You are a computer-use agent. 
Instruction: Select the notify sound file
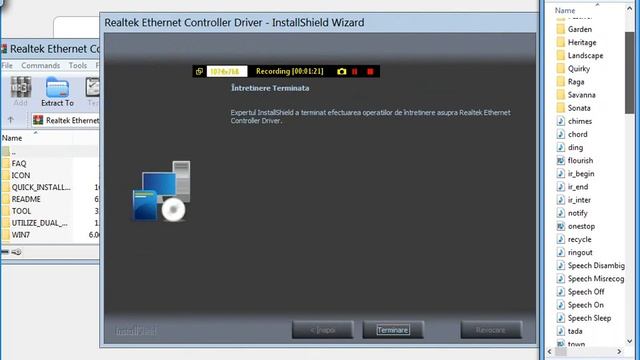[x=578, y=213]
